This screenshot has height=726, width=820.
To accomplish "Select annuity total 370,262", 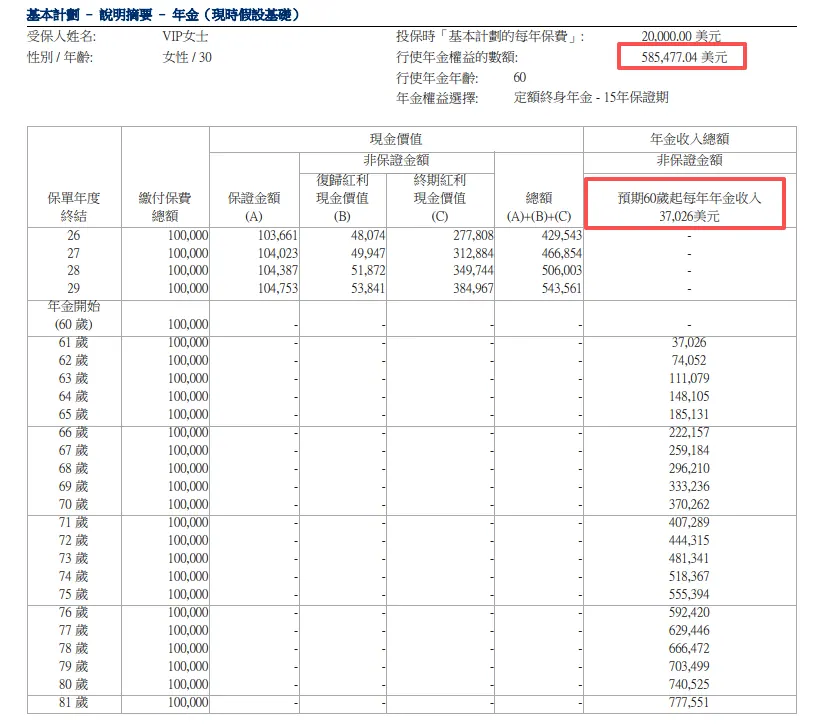I will pyautogui.click(x=689, y=505).
